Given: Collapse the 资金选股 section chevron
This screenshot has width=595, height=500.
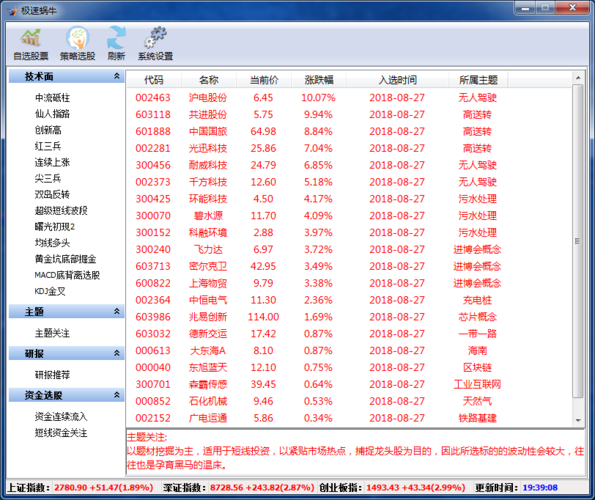Looking at the screenshot, I should click(x=117, y=395).
